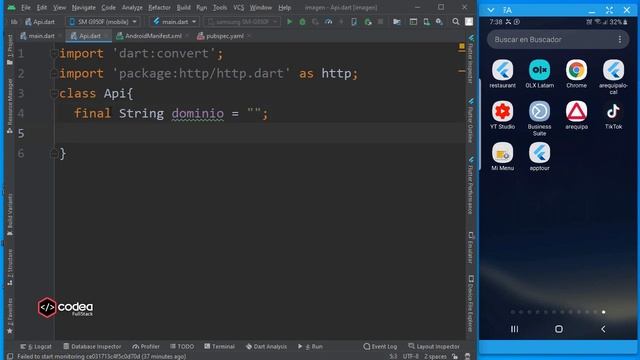Open Business Suite app on the phone
Image resolution: width=640 pixels, height=360 pixels.
click(x=539, y=118)
